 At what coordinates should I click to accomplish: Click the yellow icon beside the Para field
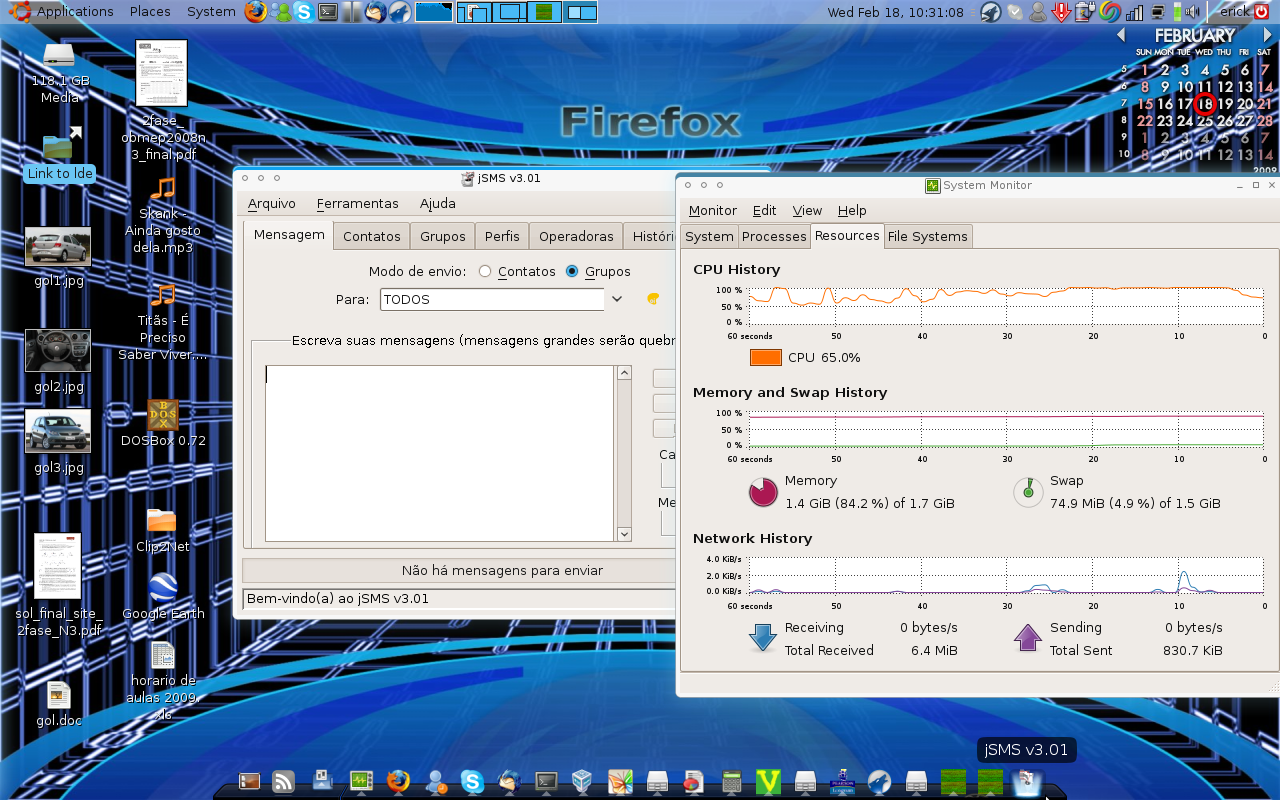pos(653,298)
